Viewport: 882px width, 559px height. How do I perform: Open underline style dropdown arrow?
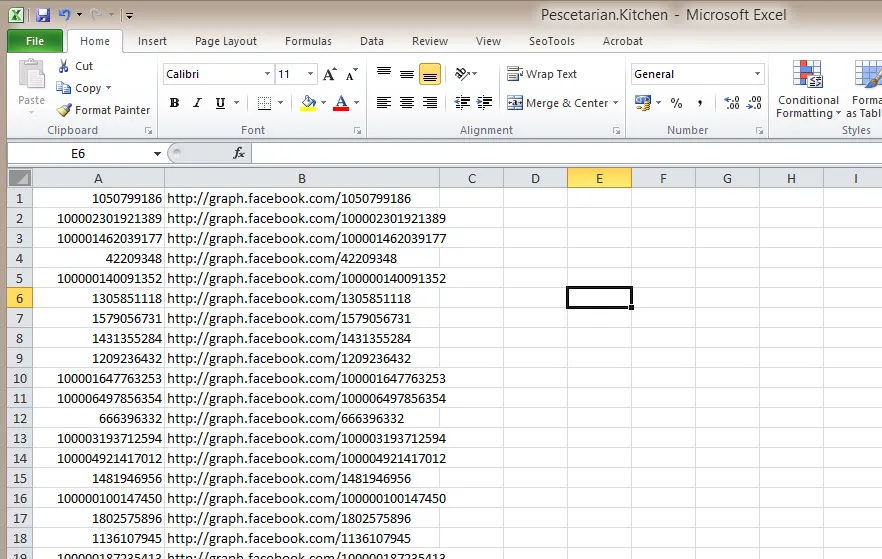[x=236, y=103]
